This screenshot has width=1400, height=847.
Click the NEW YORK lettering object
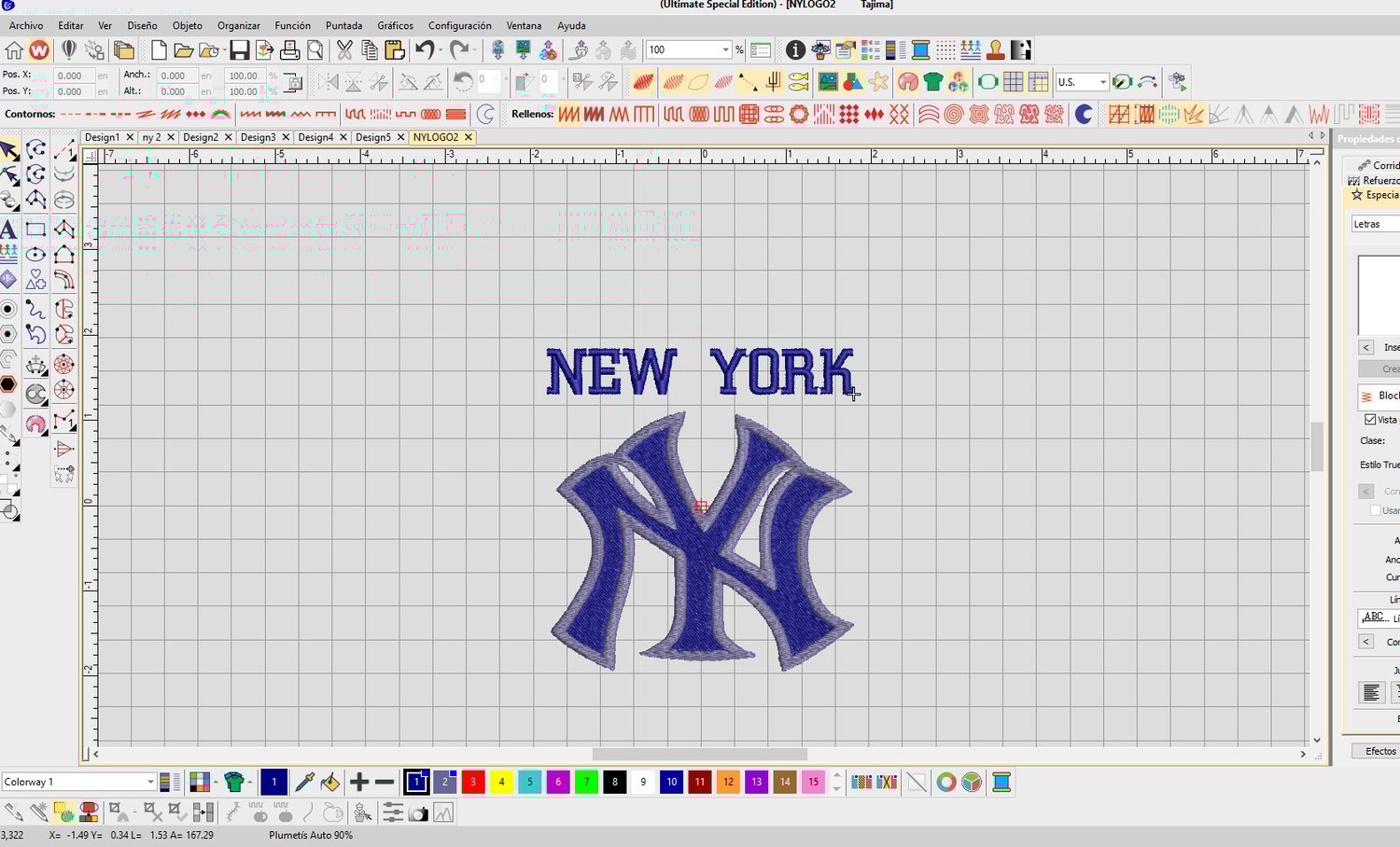[x=700, y=372]
